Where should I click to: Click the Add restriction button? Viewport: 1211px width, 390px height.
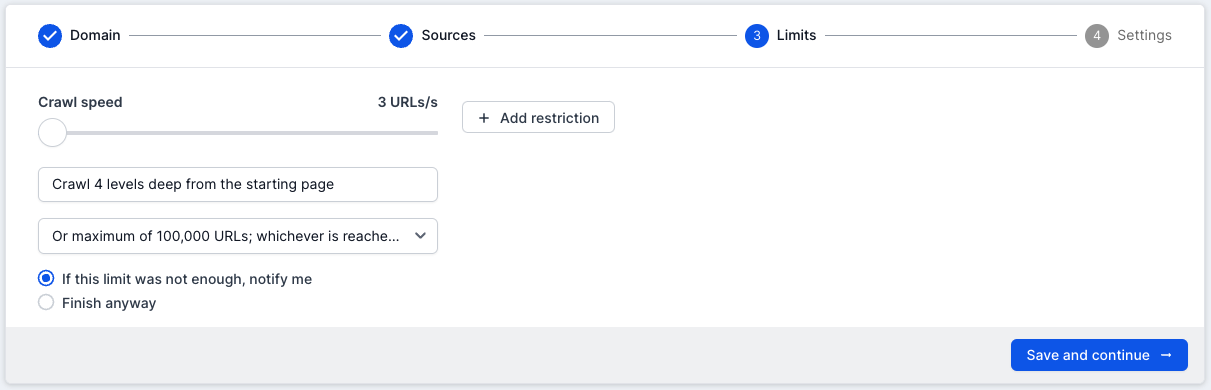[x=538, y=118]
